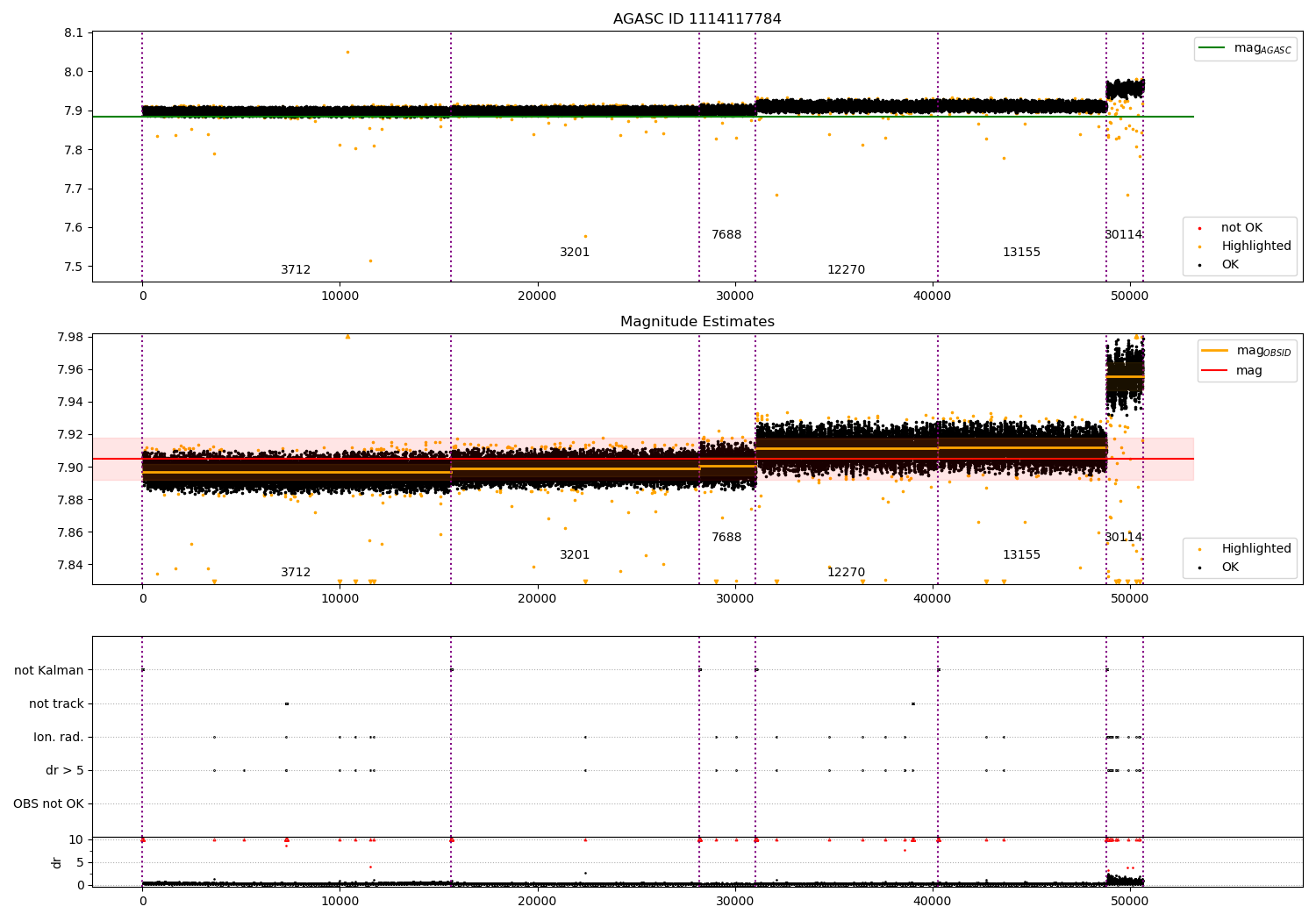Select the "Ion. rad." axis label
This screenshot has width=1316, height=921.
tap(59, 738)
